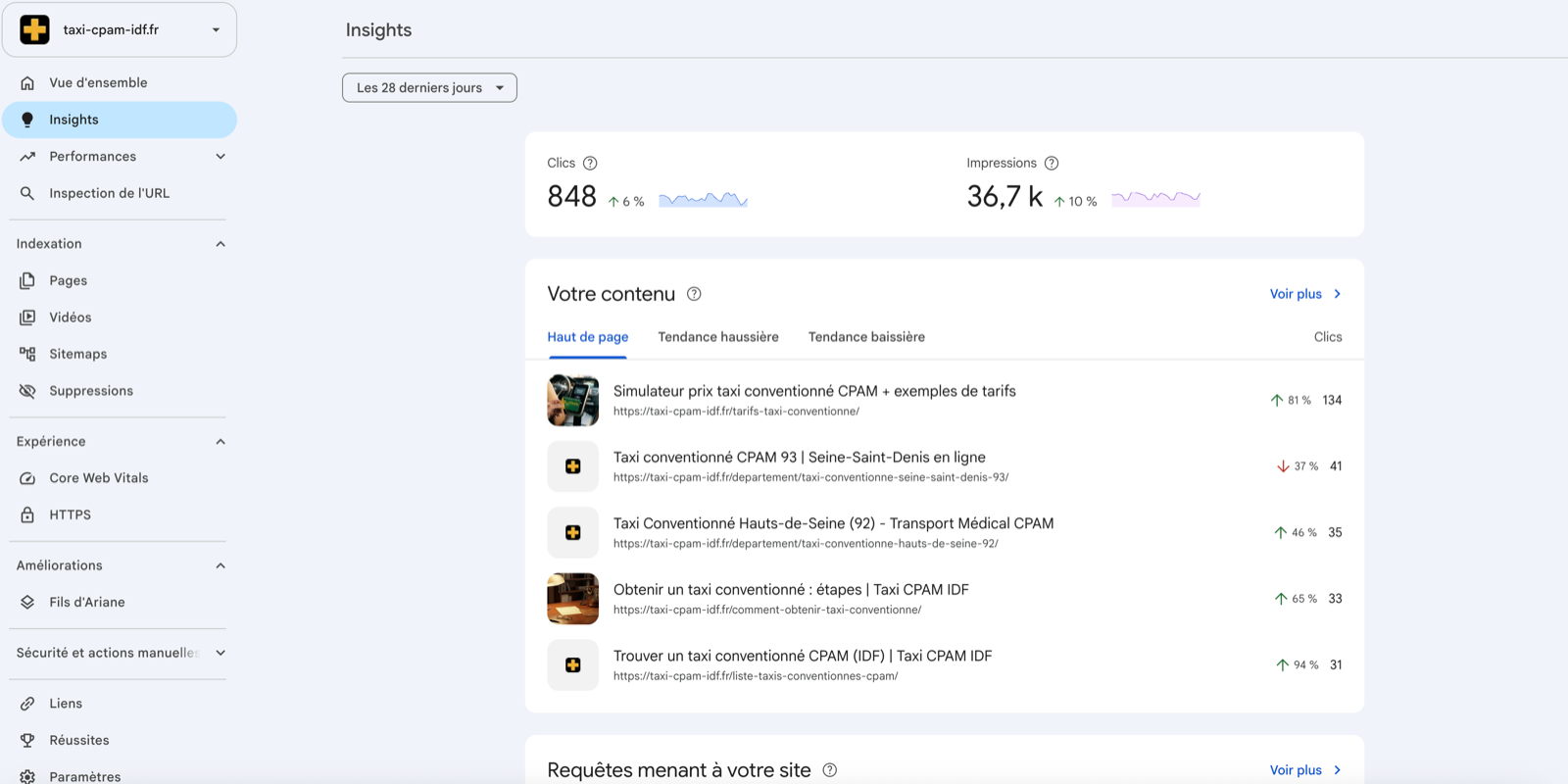Click the Core Web Vitals gauge icon
Viewport: 1568px width, 784px height.
[x=27, y=478]
